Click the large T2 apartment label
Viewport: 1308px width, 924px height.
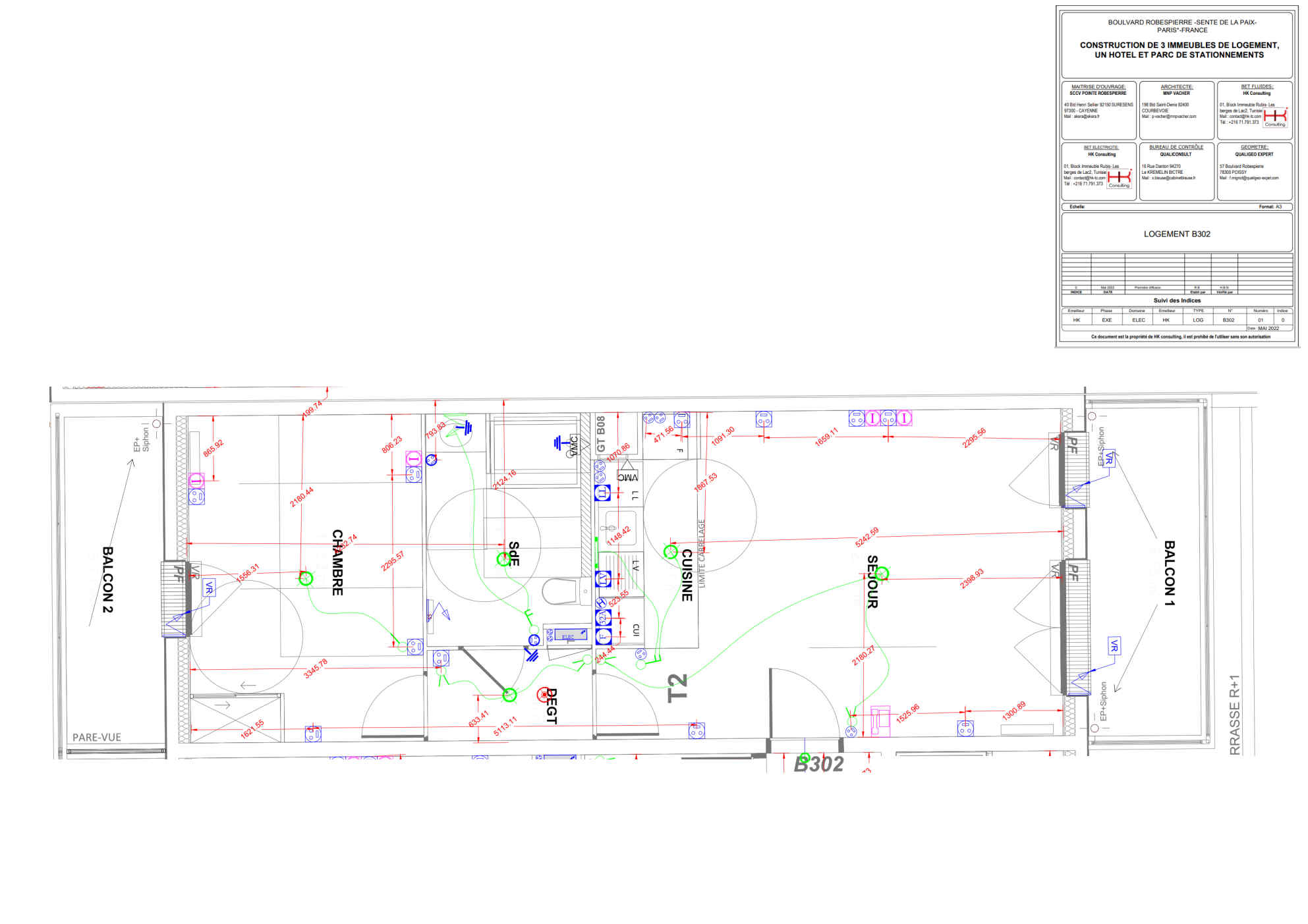click(677, 688)
